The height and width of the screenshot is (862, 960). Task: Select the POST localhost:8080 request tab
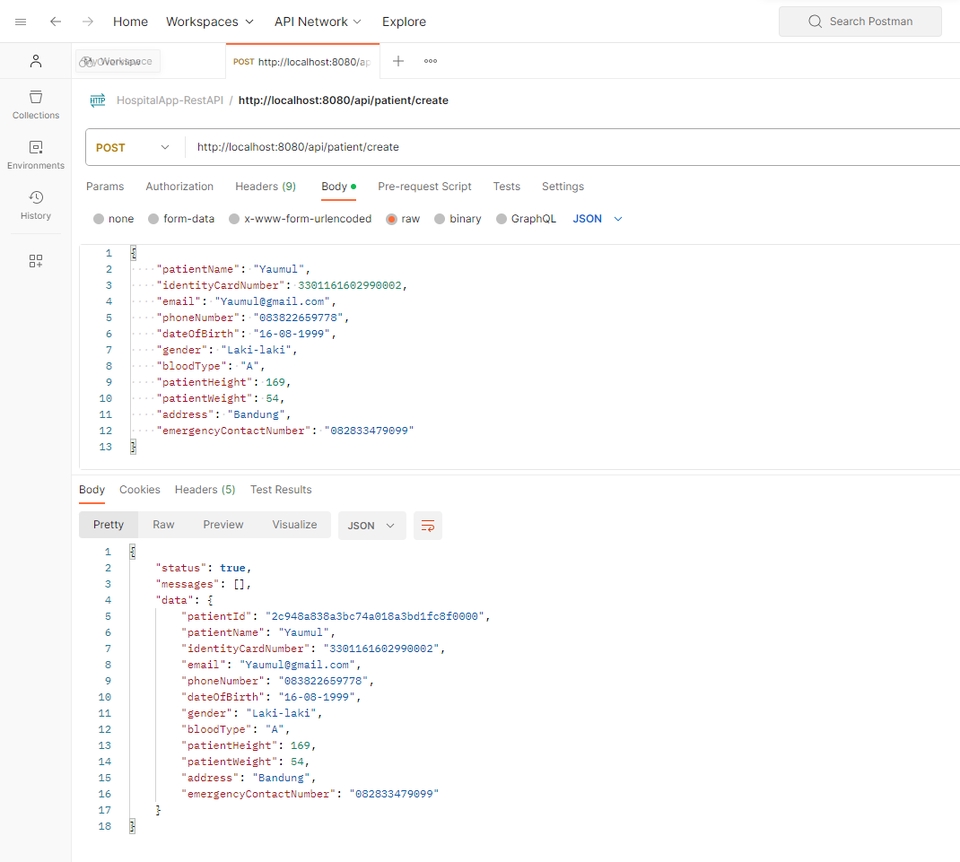point(302,62)
